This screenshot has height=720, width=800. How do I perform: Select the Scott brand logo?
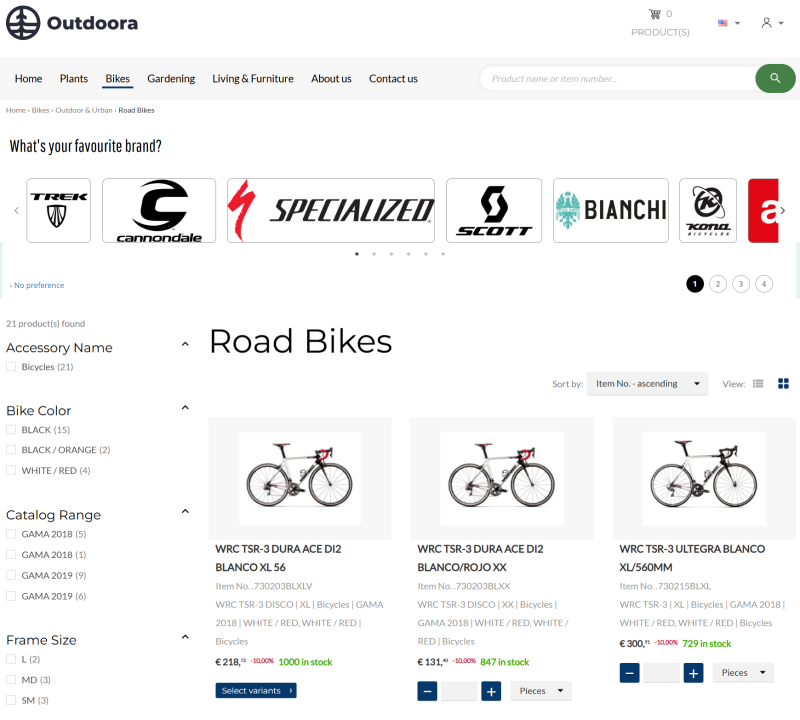(x=494, y=210)
